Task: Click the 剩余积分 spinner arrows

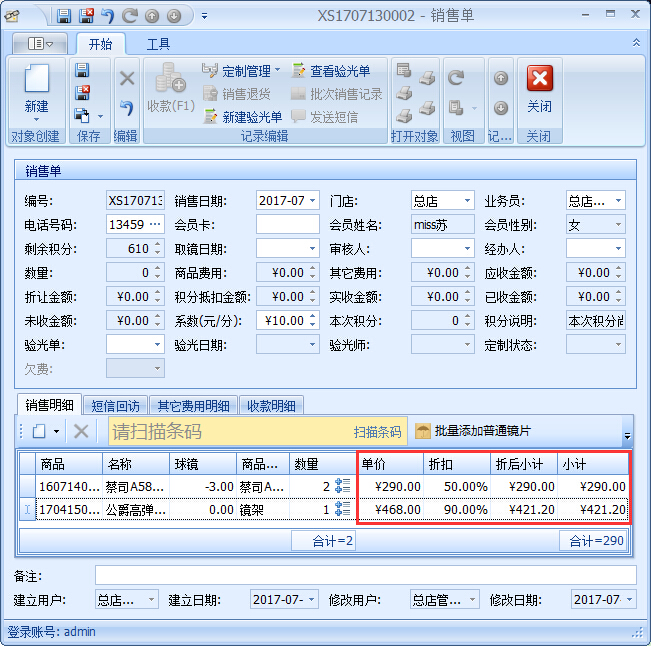Action: coord(158,249)
